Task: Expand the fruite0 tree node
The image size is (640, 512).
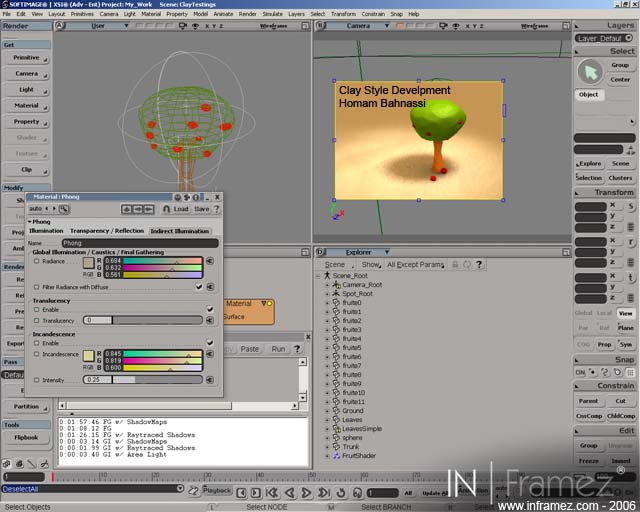Action: tap(326, 302)
